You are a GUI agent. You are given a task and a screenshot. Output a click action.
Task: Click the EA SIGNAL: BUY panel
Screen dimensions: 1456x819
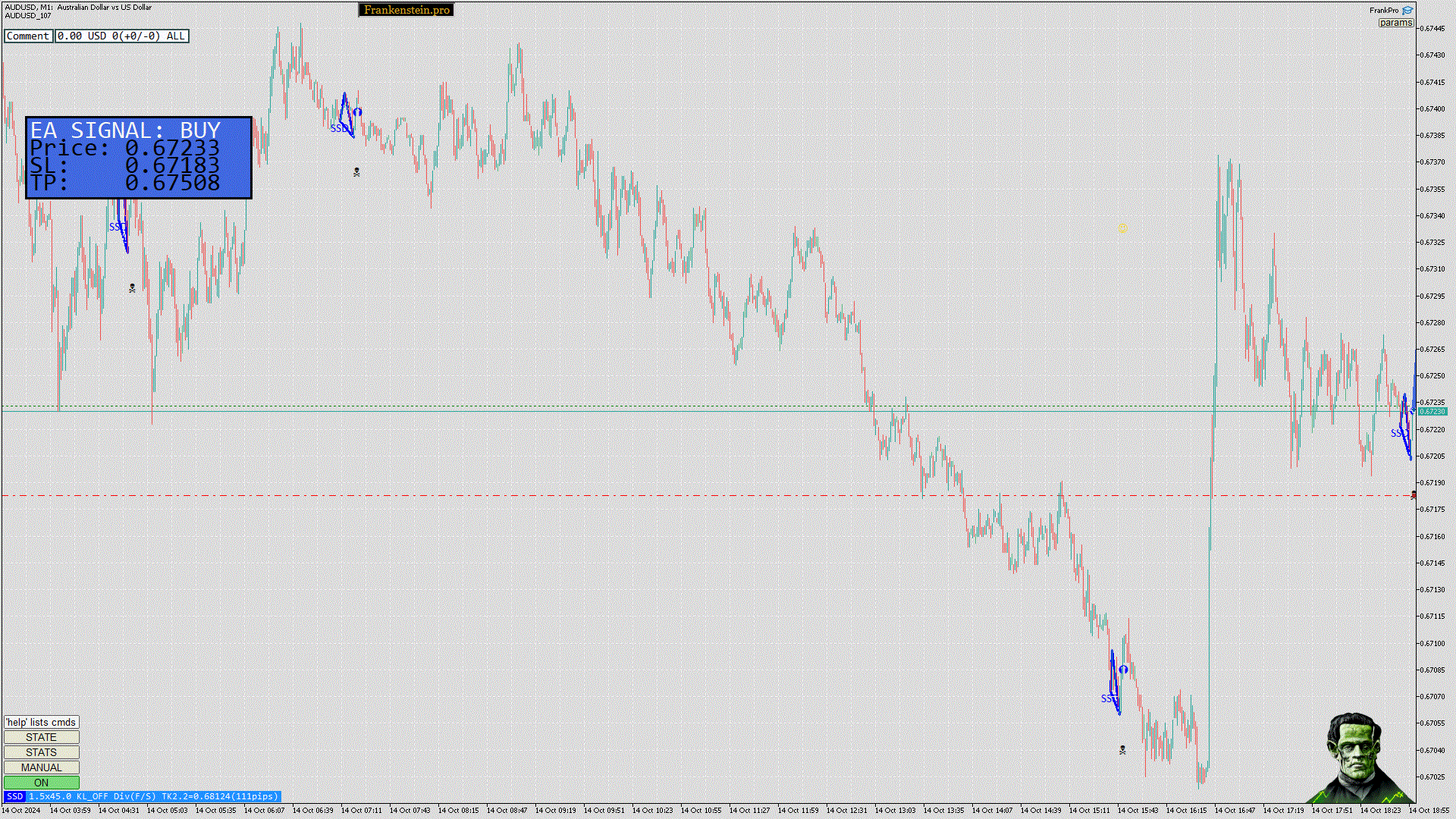139,158
